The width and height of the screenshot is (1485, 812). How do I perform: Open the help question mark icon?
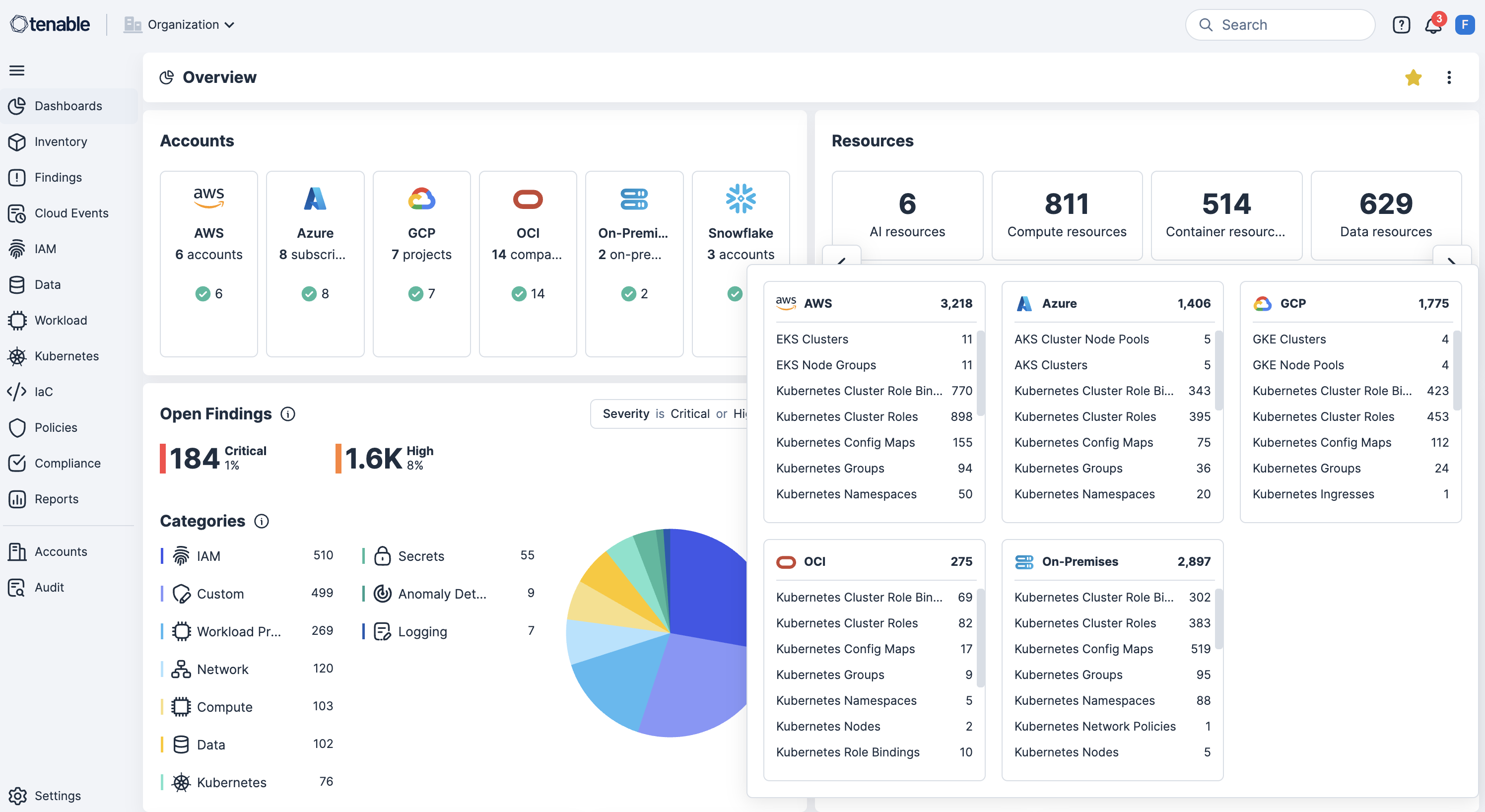[x=1401, y=25]
